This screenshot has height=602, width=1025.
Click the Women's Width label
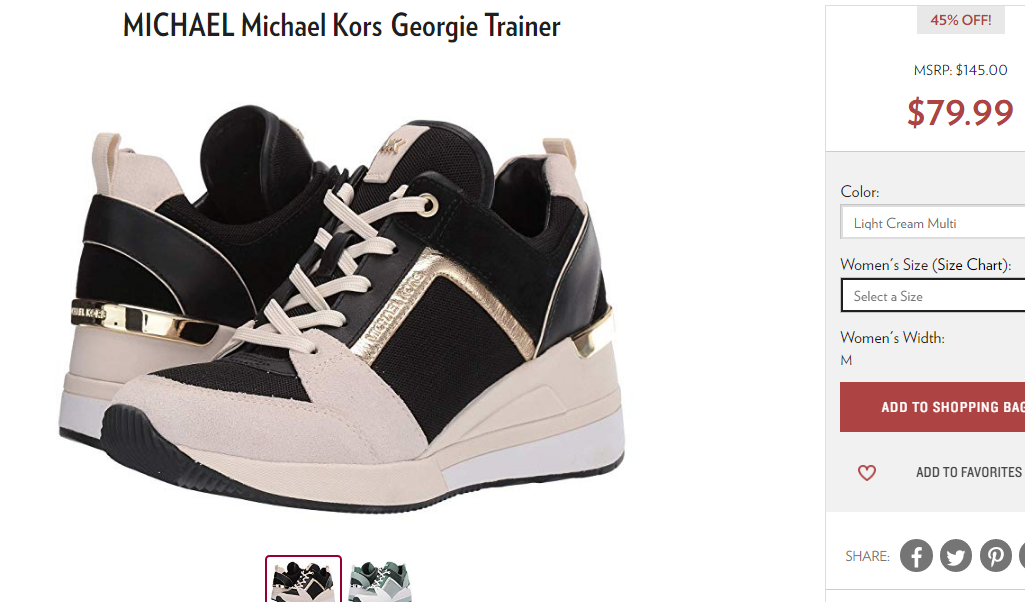click(892, 337)
